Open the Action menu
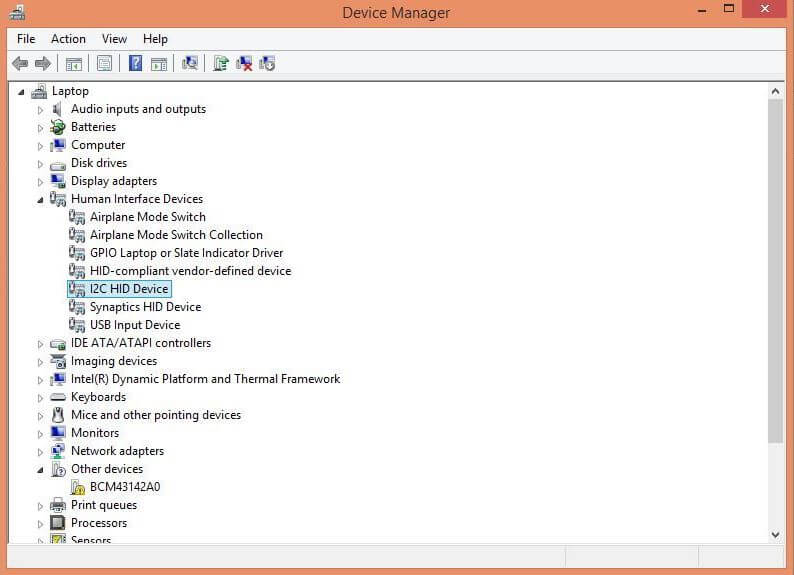This screenshot has height=575, width=794. [68, 39]
